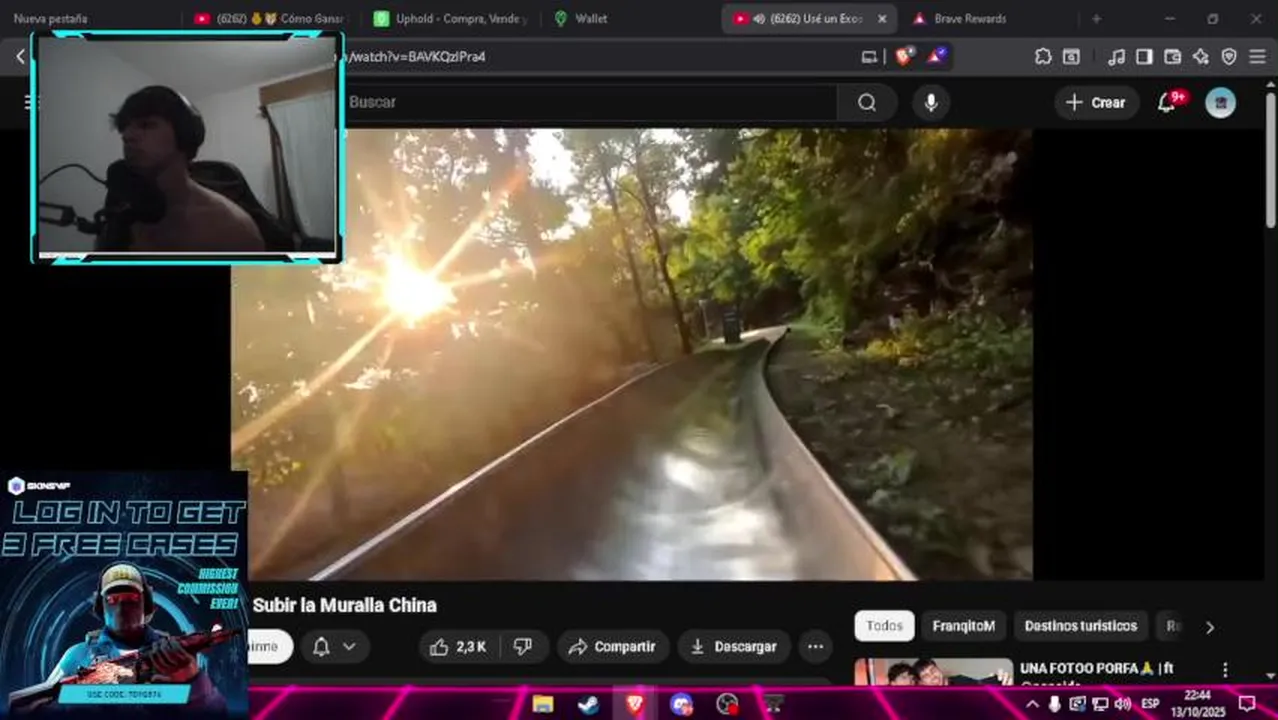The height and width of the screenshot is (720, 1278).
Task: Open File Explorer from the taskbar
Action: (x=543, y=704)
